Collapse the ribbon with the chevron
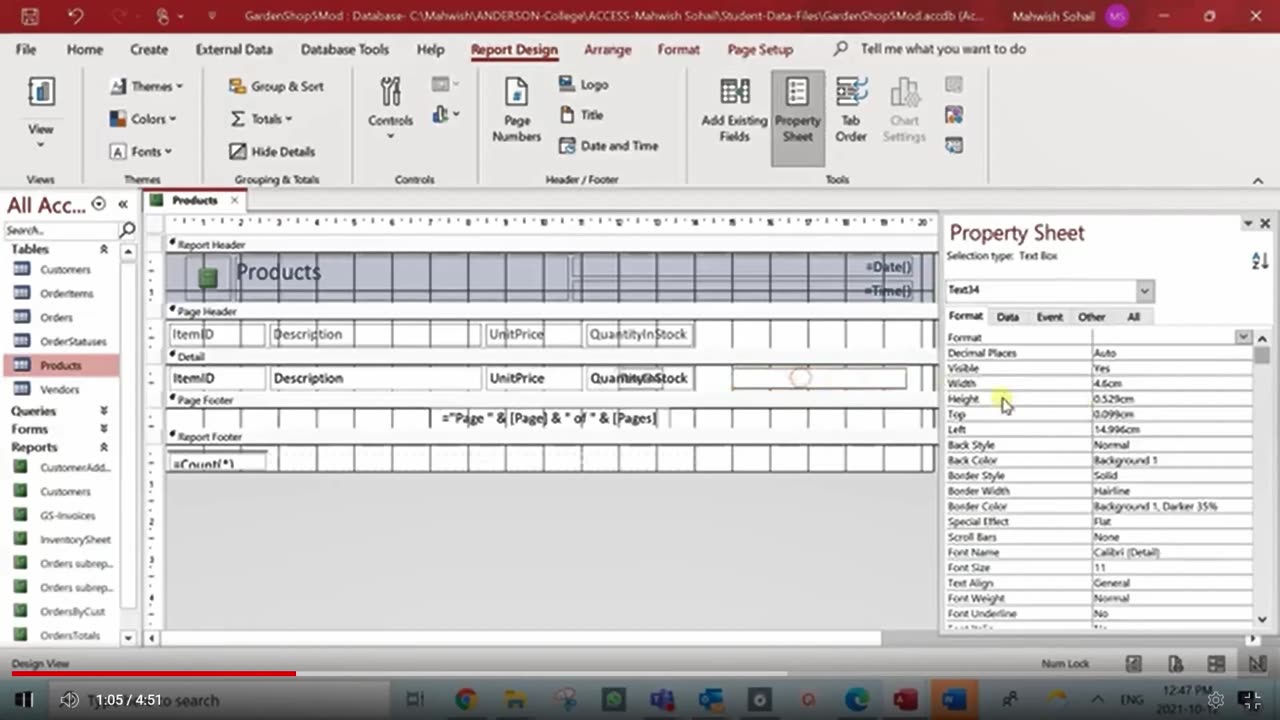This screenshot has width=1280, height=720. pos(1258,180)
